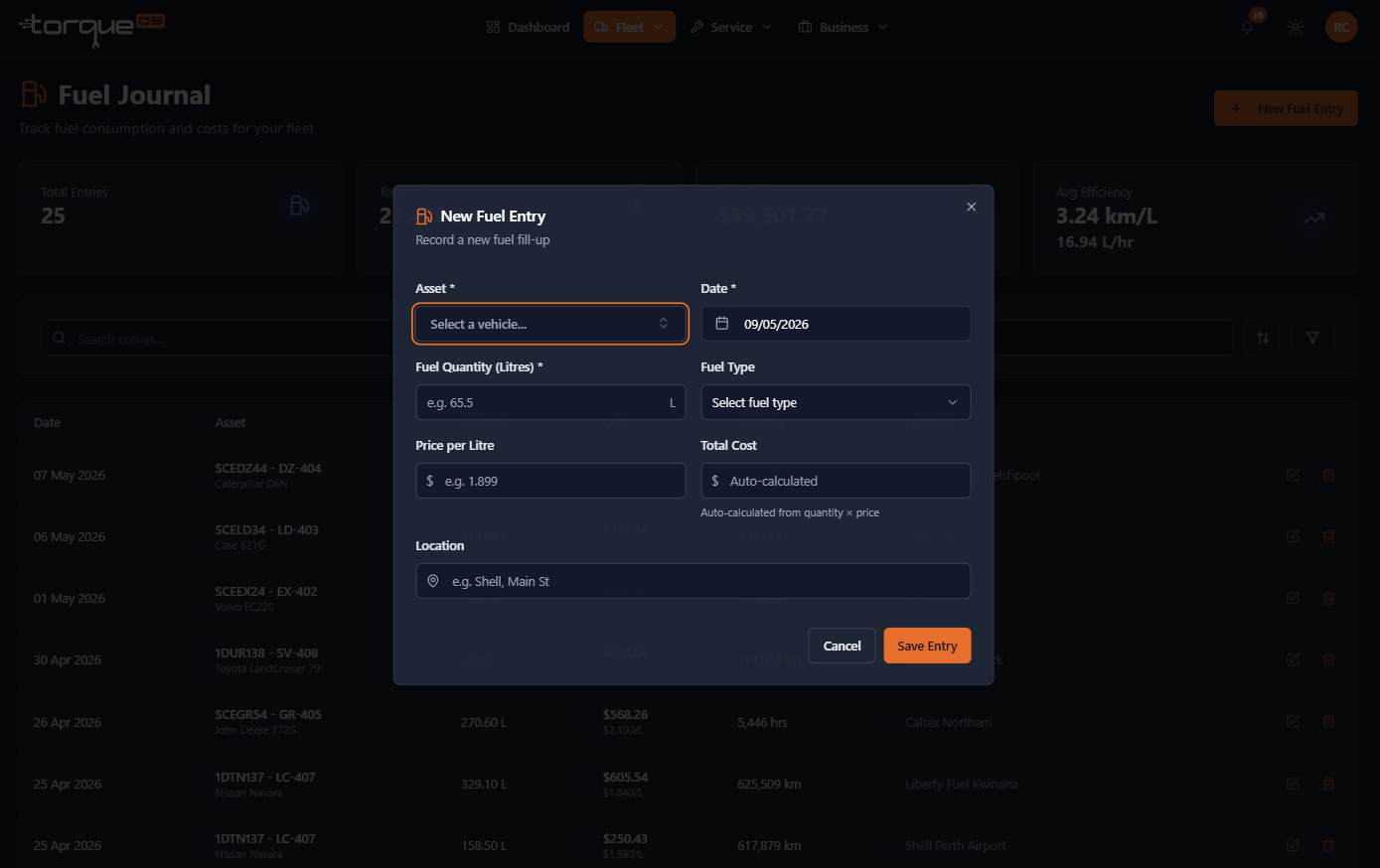Click the Date field showing 09/05/2026

(x=836, y=324)
